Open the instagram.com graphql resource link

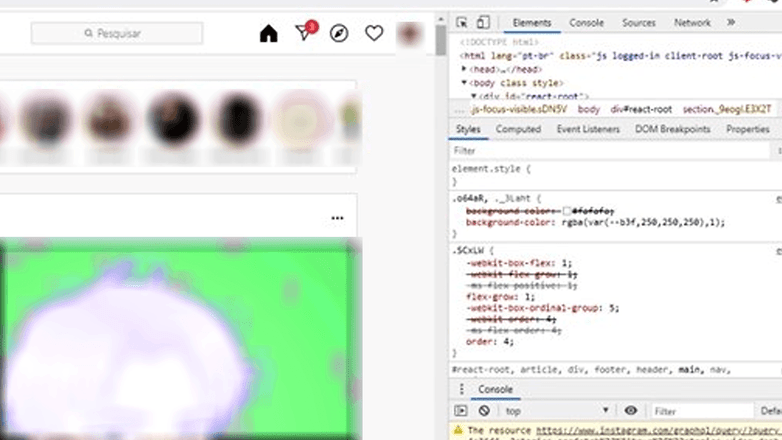[659, 430]
